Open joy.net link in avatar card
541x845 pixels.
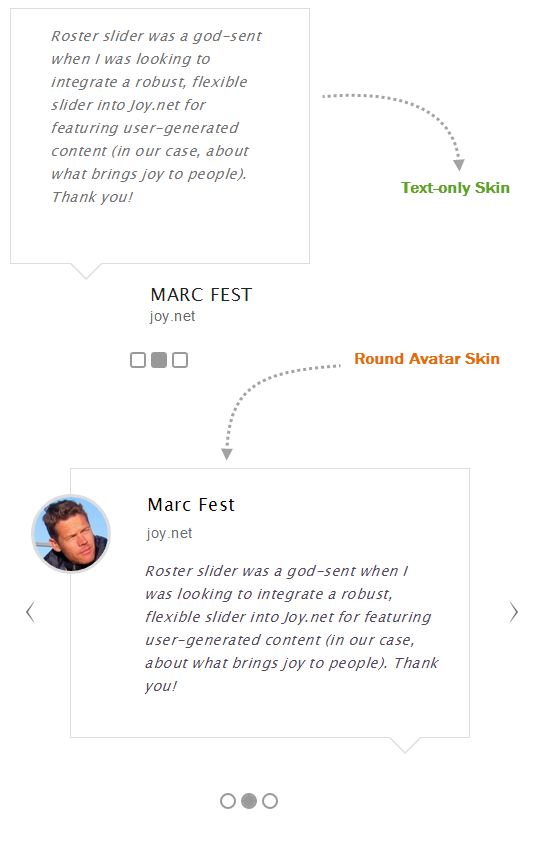pyautogui.click(x=169, y=533)
